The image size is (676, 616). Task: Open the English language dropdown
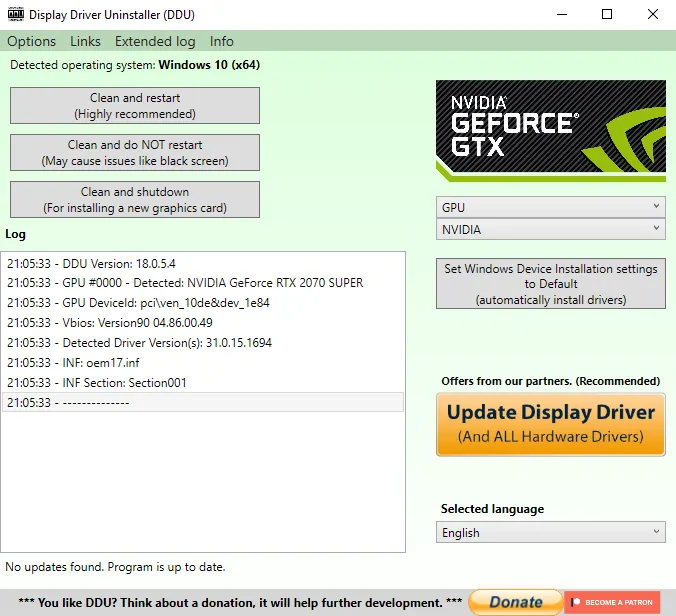[x=550, y=533]
